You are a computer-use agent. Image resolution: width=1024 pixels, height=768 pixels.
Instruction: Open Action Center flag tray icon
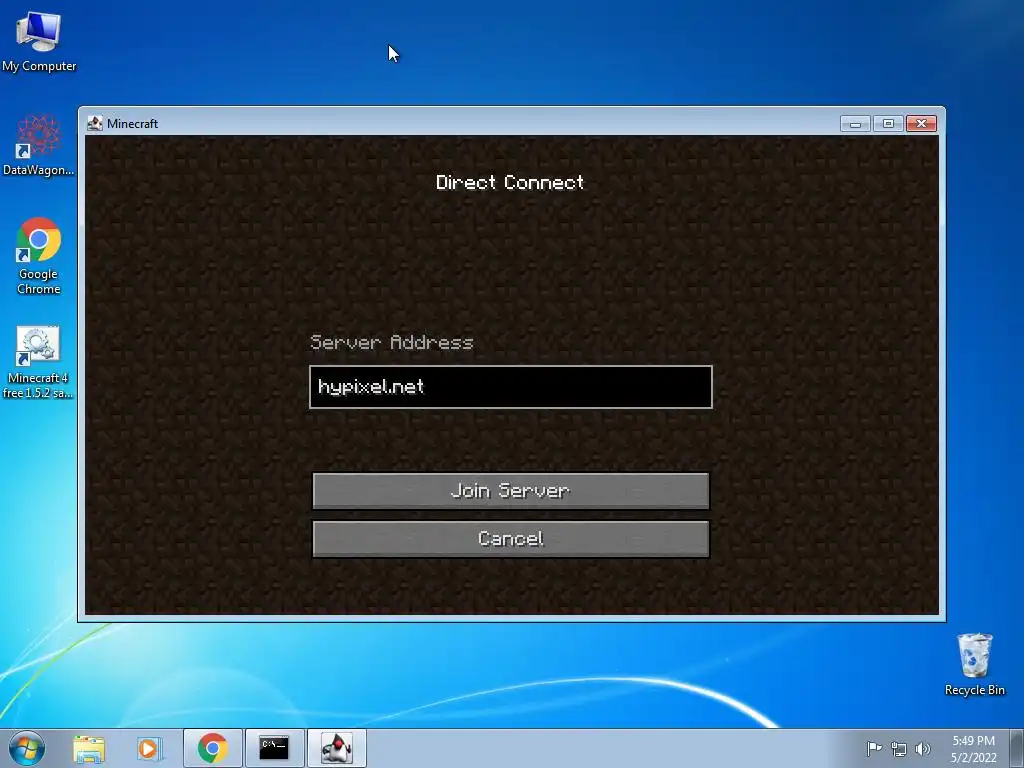[x=874, y=748]
